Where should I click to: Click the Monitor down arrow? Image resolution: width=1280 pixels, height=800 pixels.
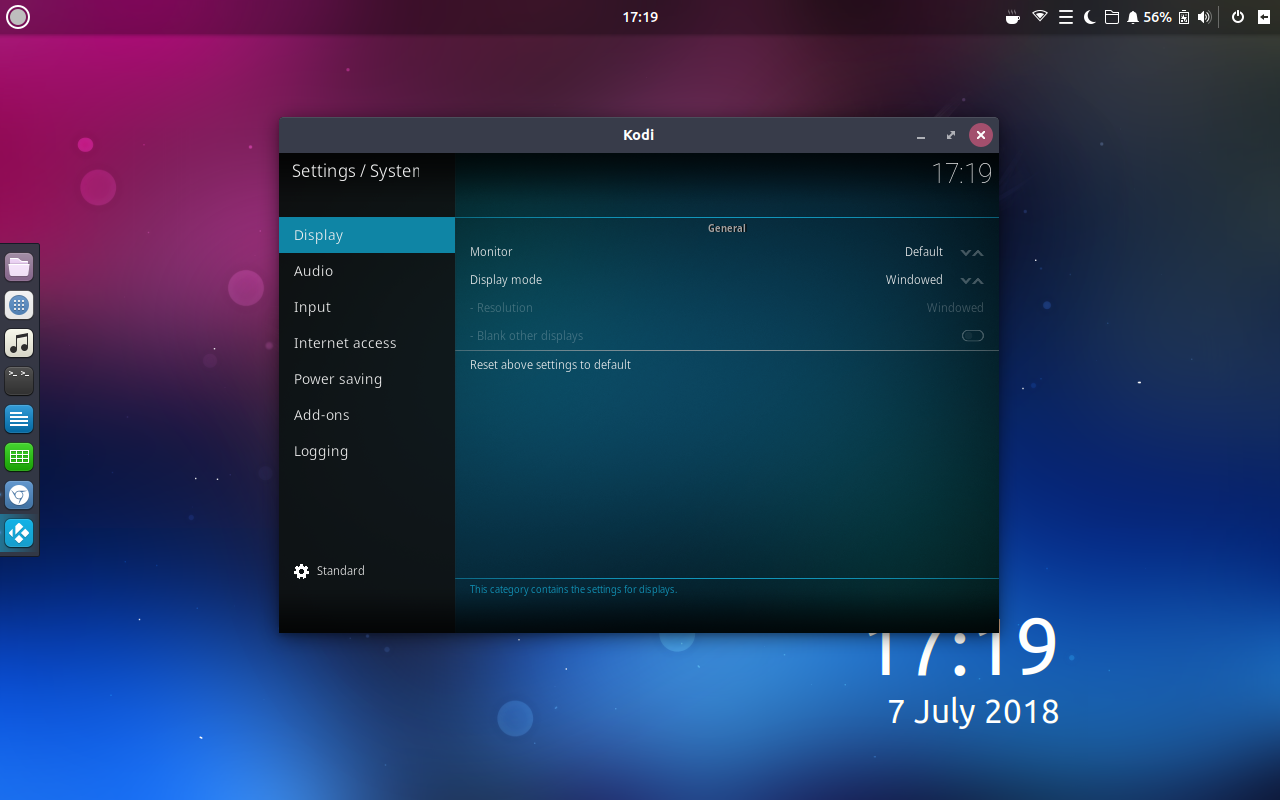[966, 253]
